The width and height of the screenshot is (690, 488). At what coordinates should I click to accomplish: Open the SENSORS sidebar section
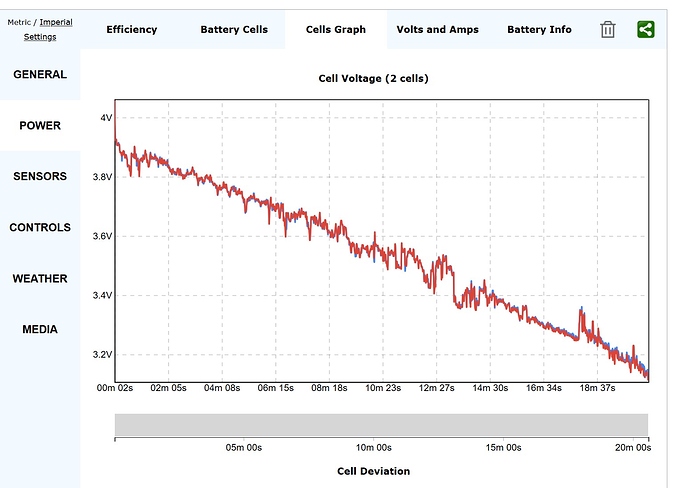[40, 176]
